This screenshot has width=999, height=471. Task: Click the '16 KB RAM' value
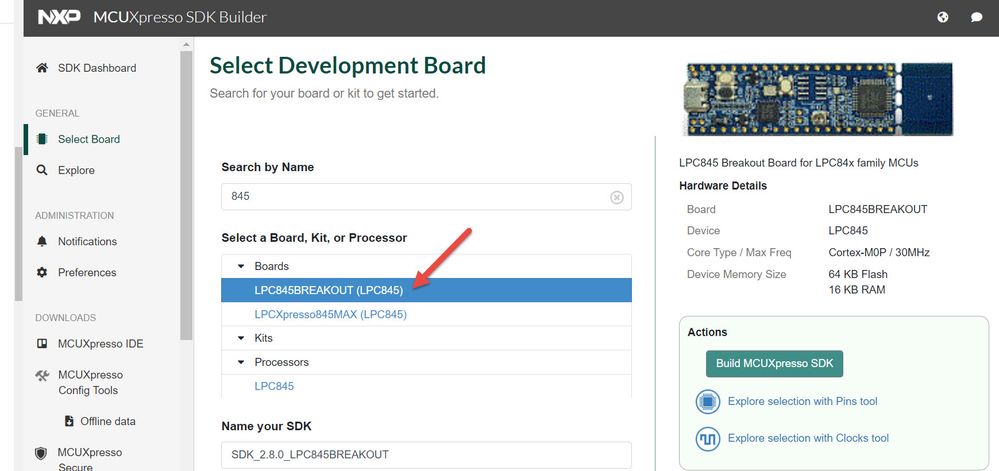point(856,290)
